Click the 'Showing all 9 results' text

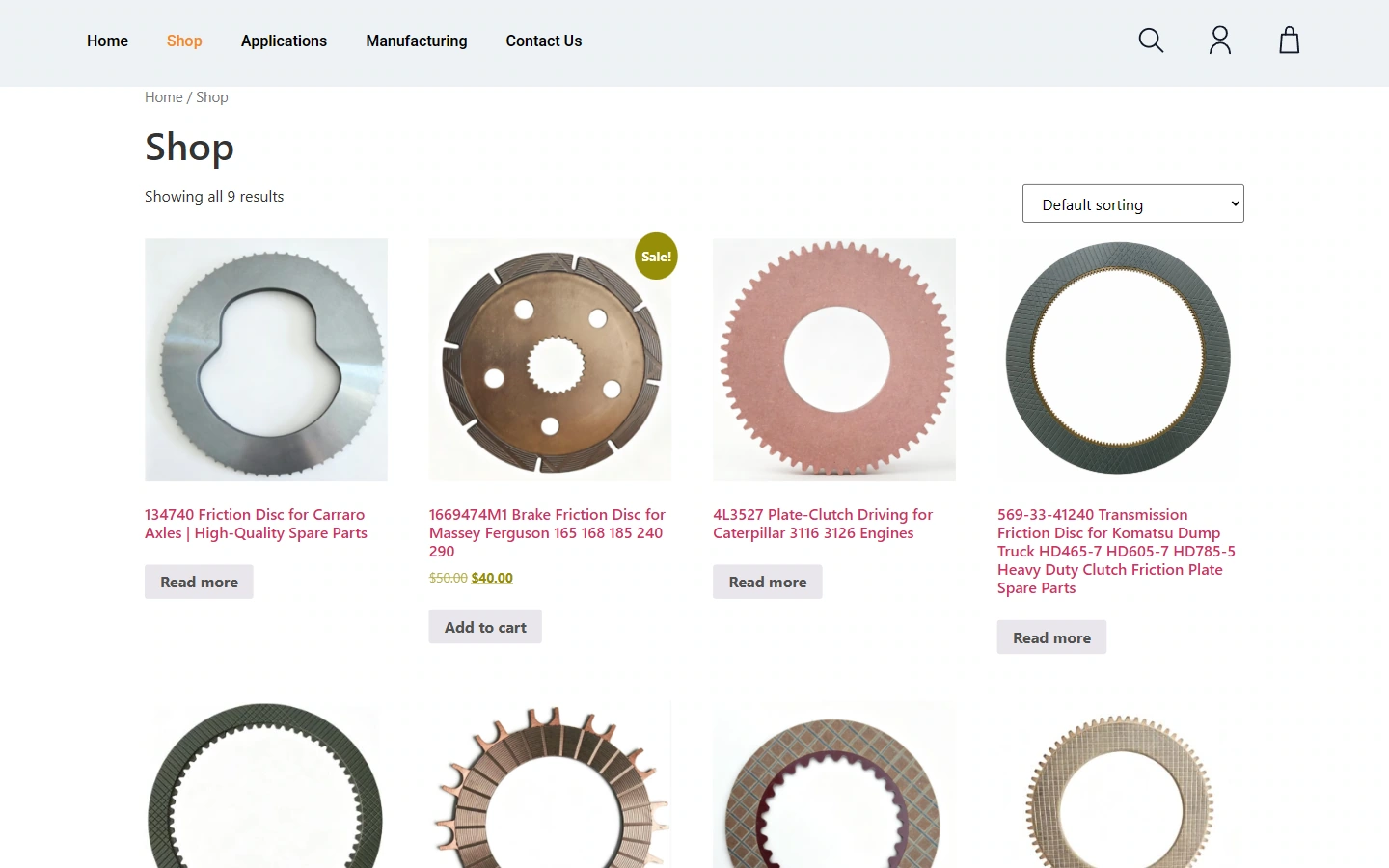[214, 197]
